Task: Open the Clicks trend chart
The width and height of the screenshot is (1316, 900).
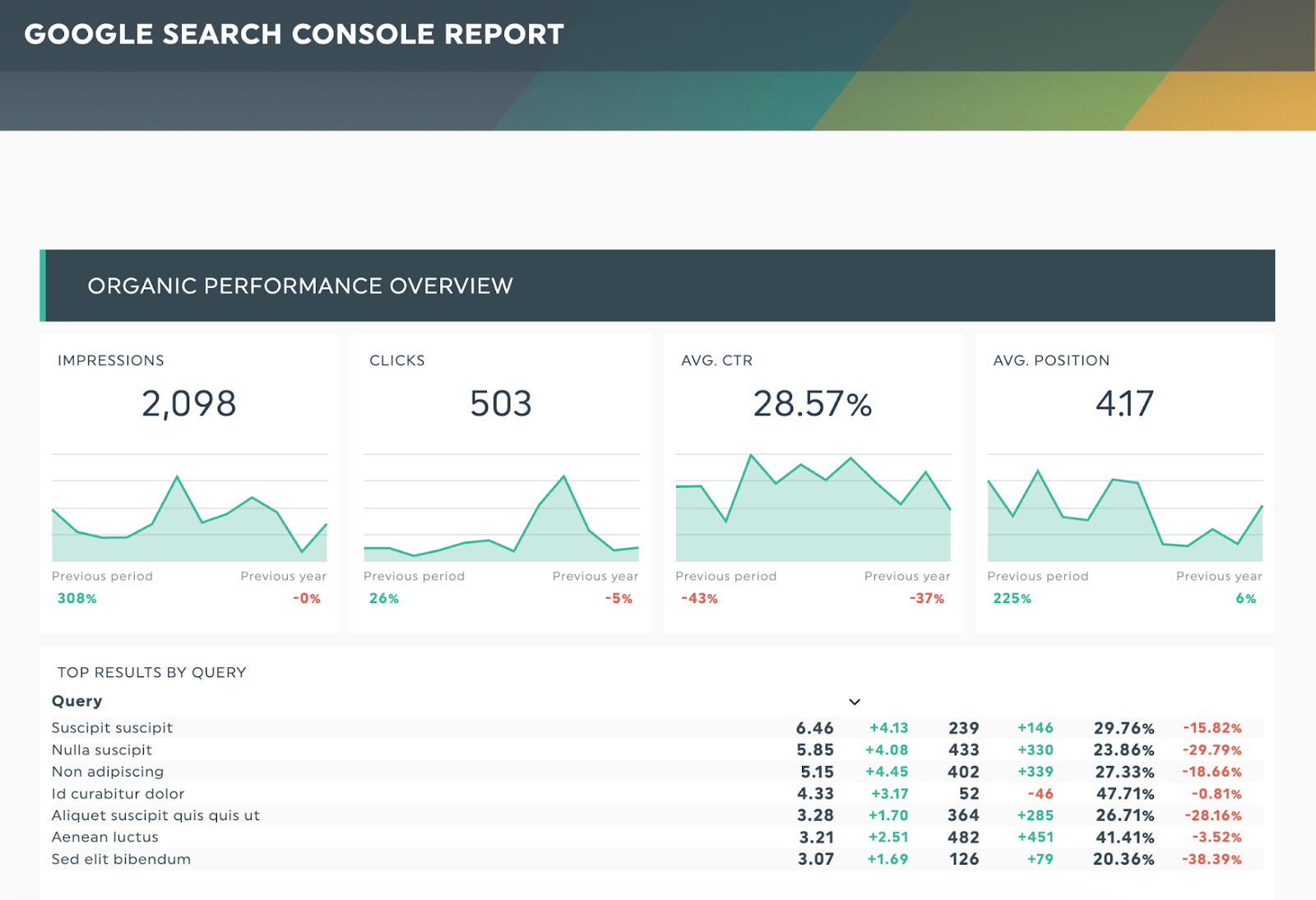Action: pyautogui.click(x=501, y=514)
